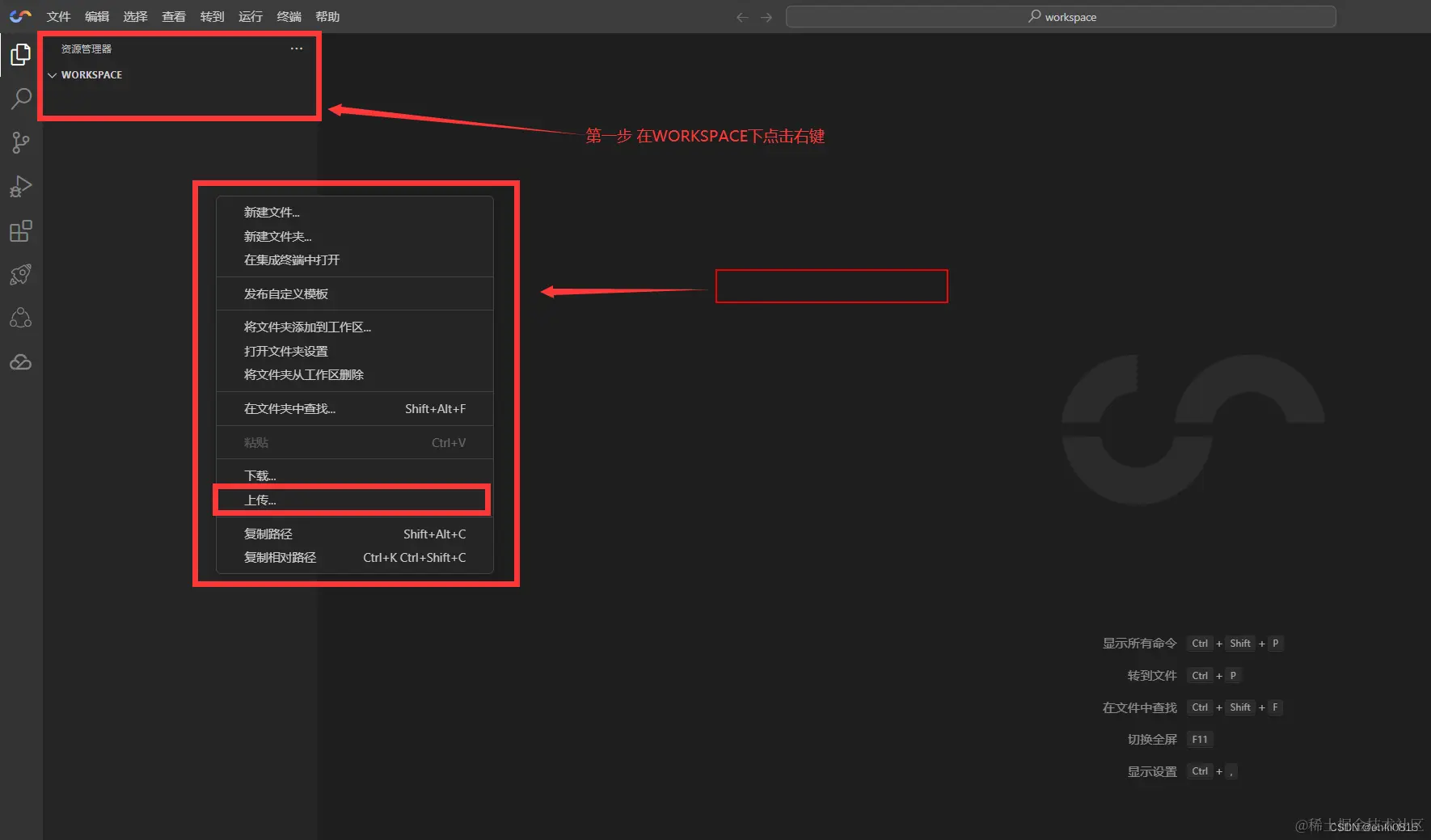Select 将文件夹添加到工作区... entry
This screenshot has width=1431, height=840.
(355, 327)
